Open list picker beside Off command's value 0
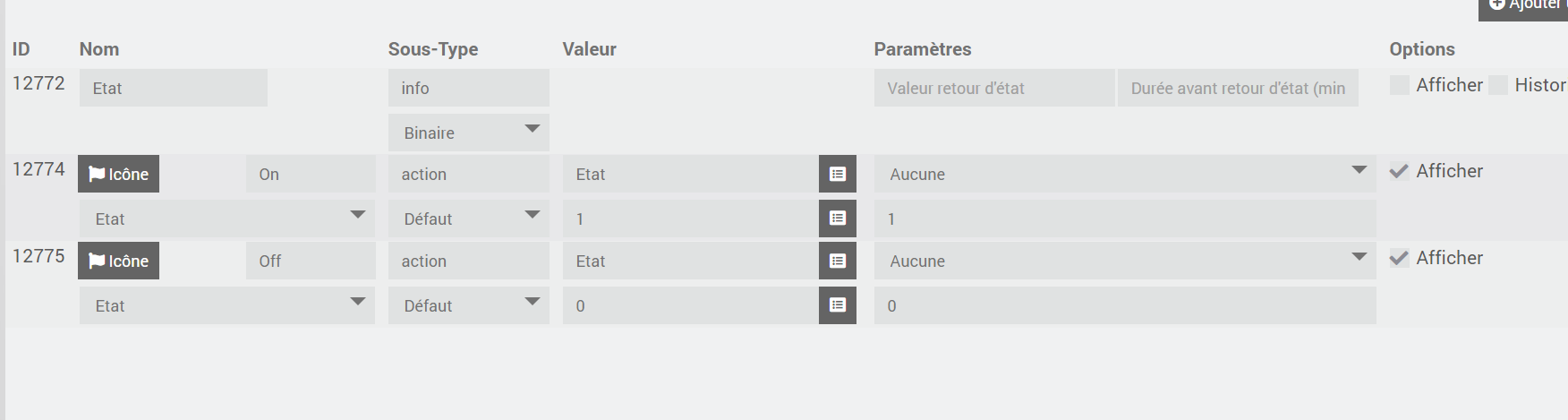 838,305
